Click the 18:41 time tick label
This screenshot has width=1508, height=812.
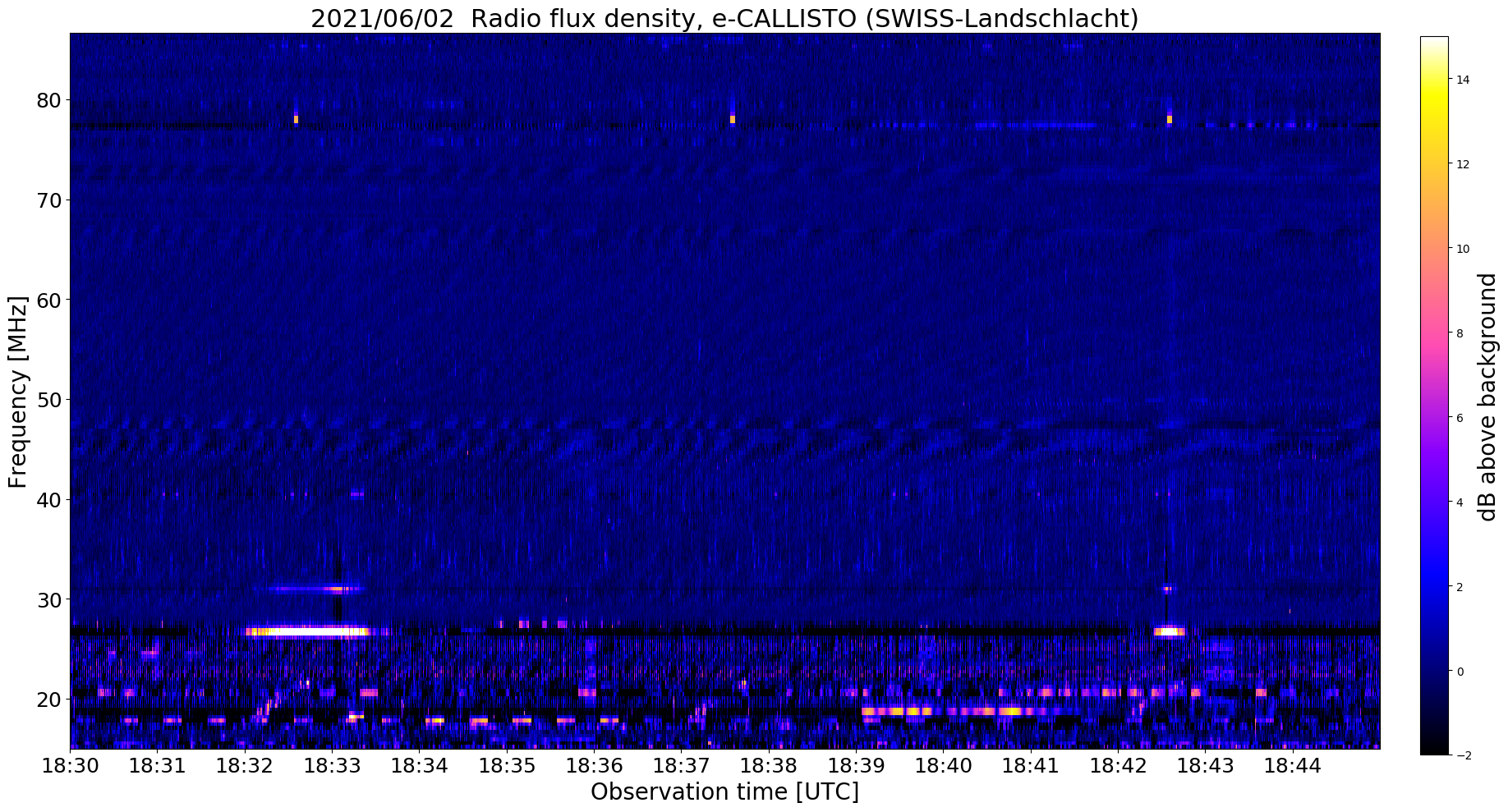pyautogui.click(x=1031, y=766)
